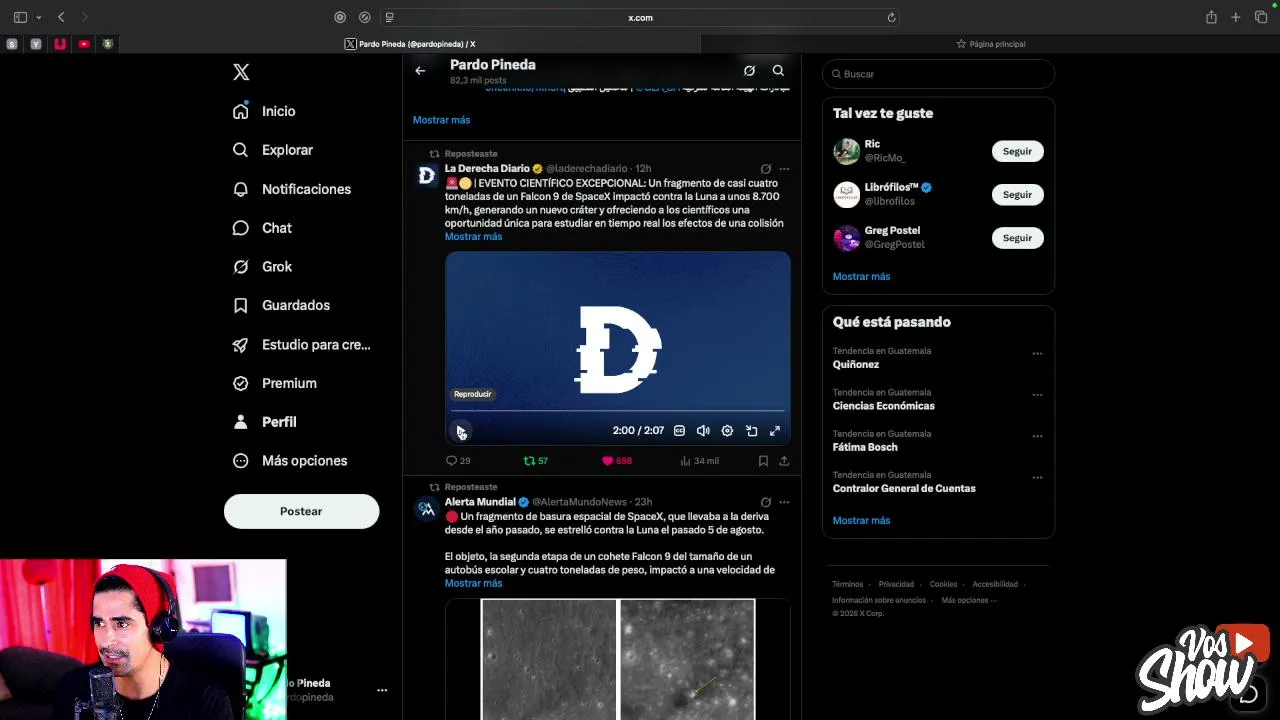Share the La Derecha Diario post

click(784, 461)
